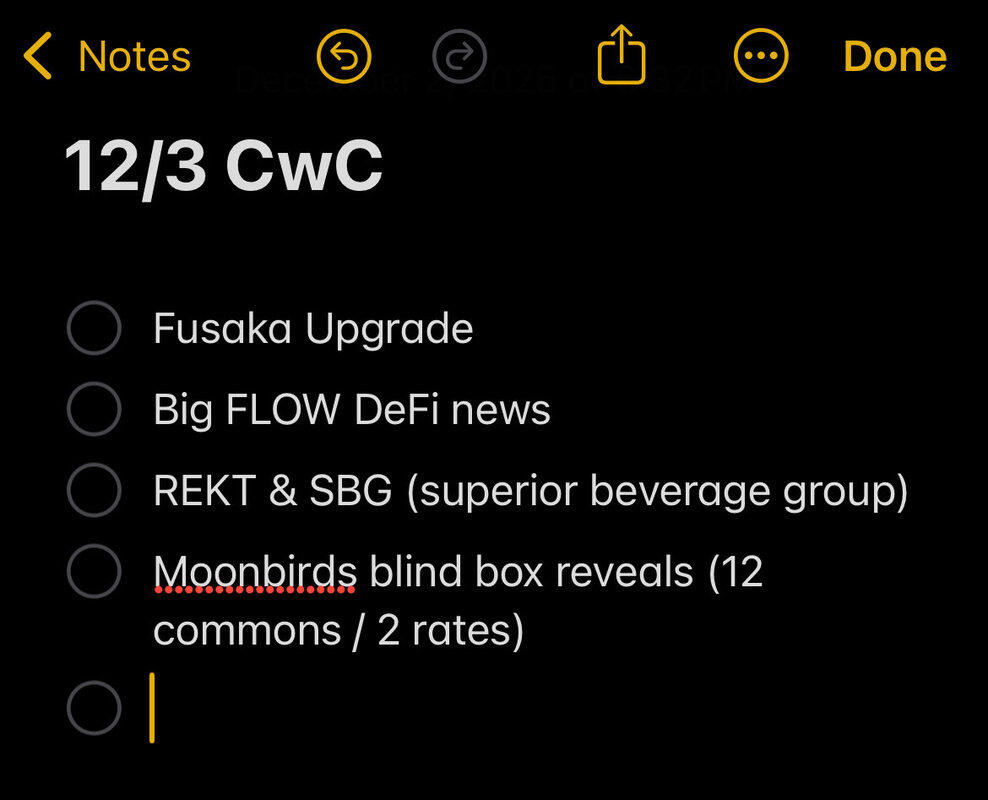Mark Big FLOW DeFi news complete
The width and height of the screenshot is (988, 800).
click(94, 409)
